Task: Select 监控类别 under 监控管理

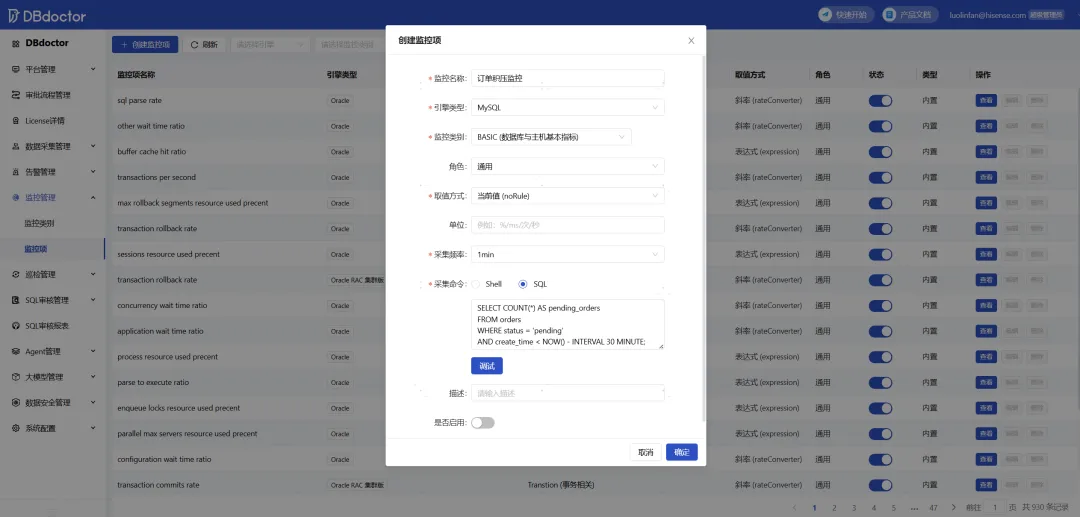Action: [x=39, y=223]
